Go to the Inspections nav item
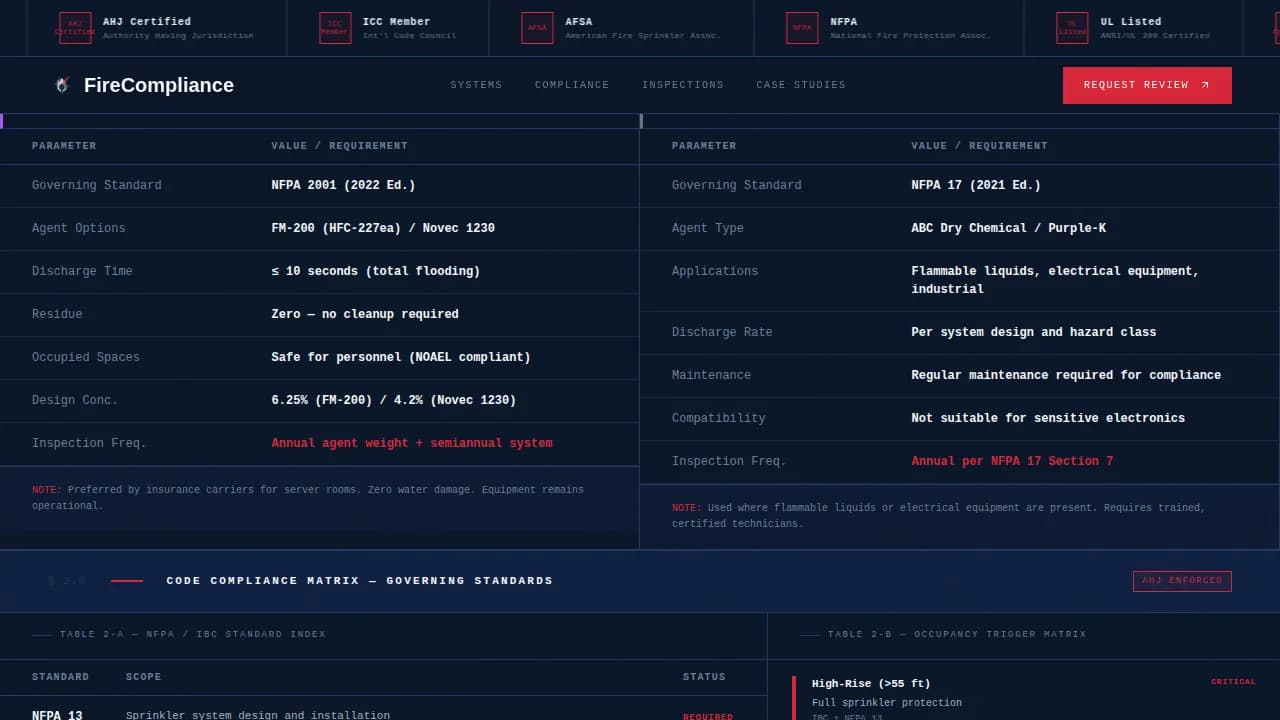The width and height of the screenshot is (1280, 720). [x=683, y=85]
